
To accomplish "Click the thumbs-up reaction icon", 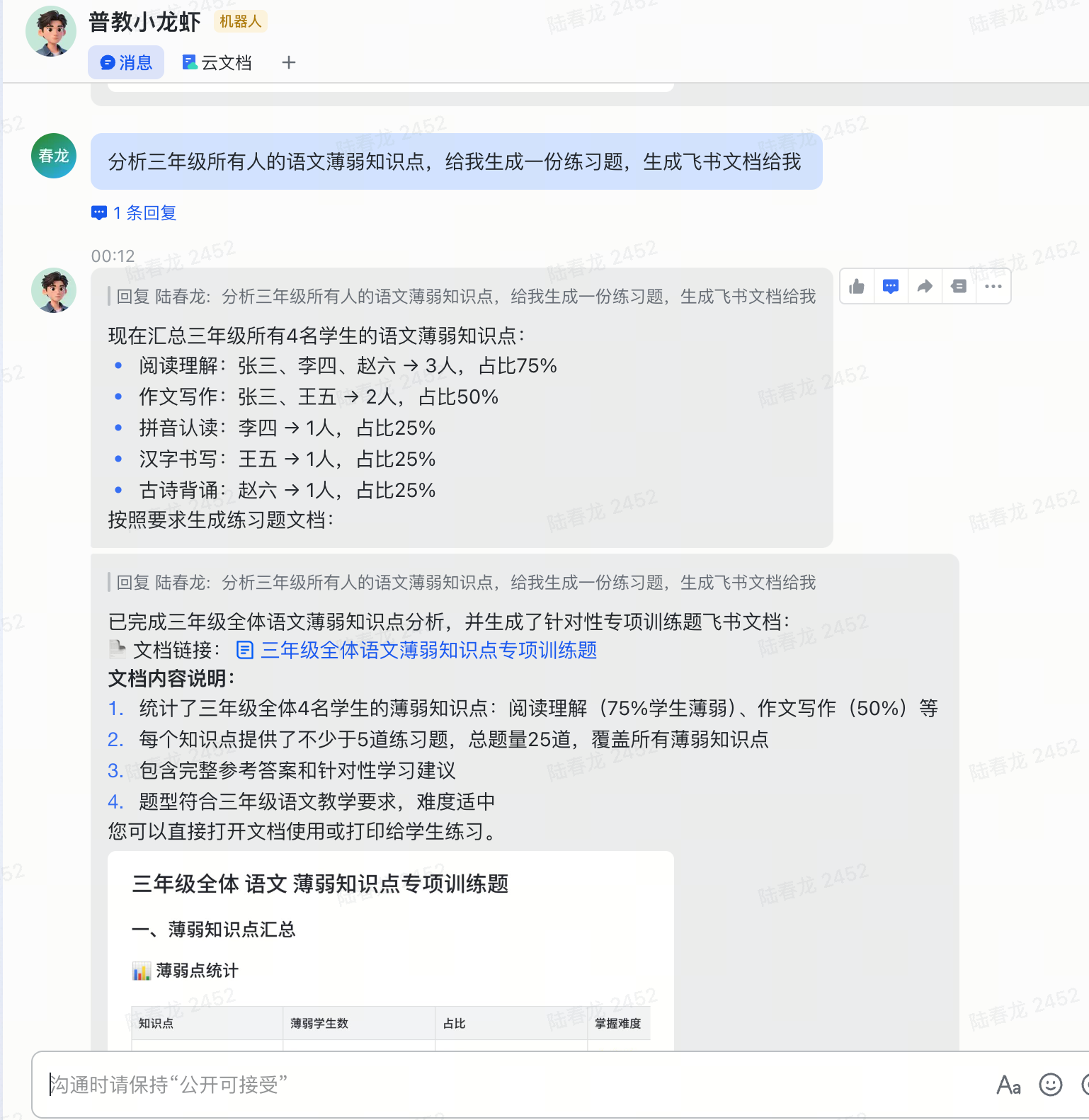I will click(x=857, y=287).
